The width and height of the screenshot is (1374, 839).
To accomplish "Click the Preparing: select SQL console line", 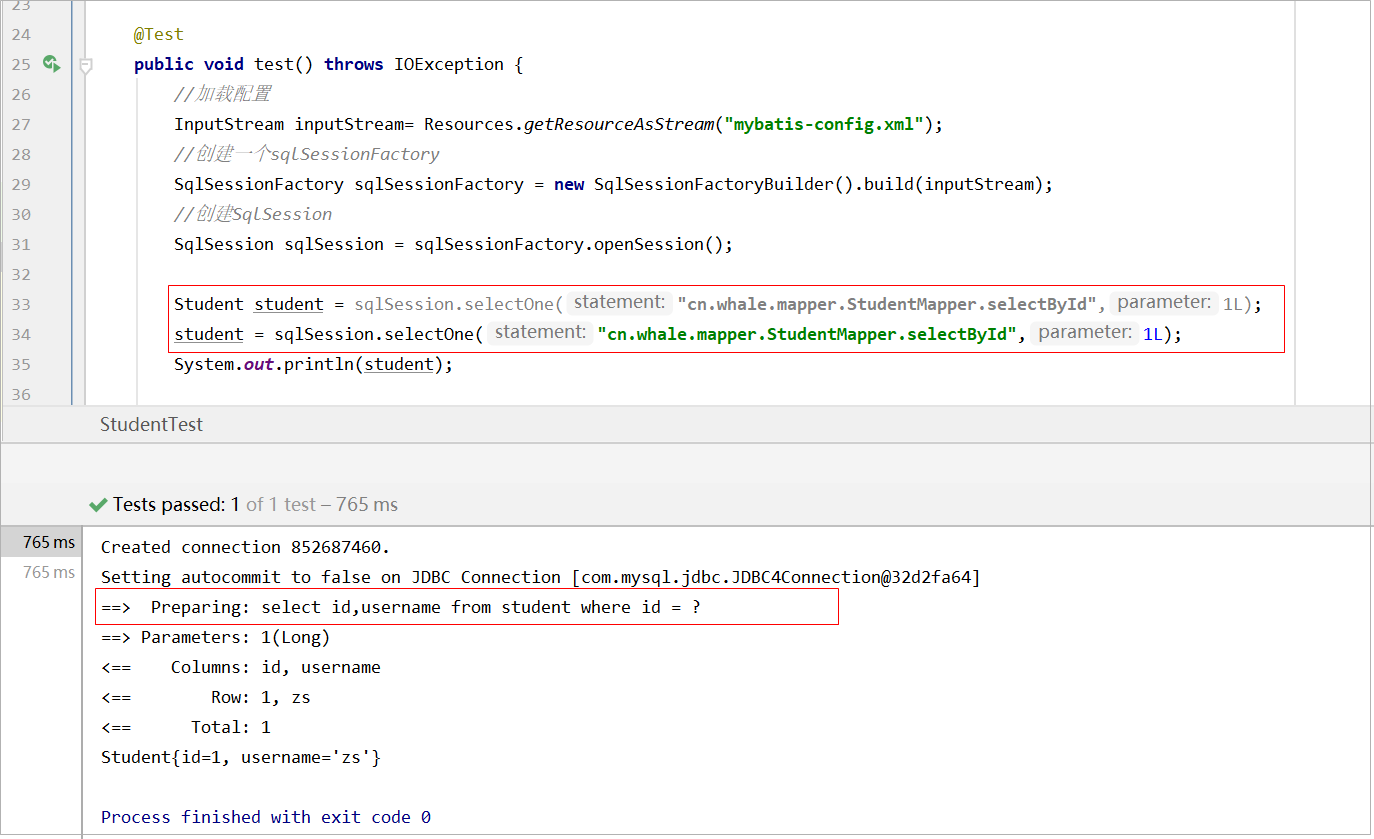I will [425, 607].
